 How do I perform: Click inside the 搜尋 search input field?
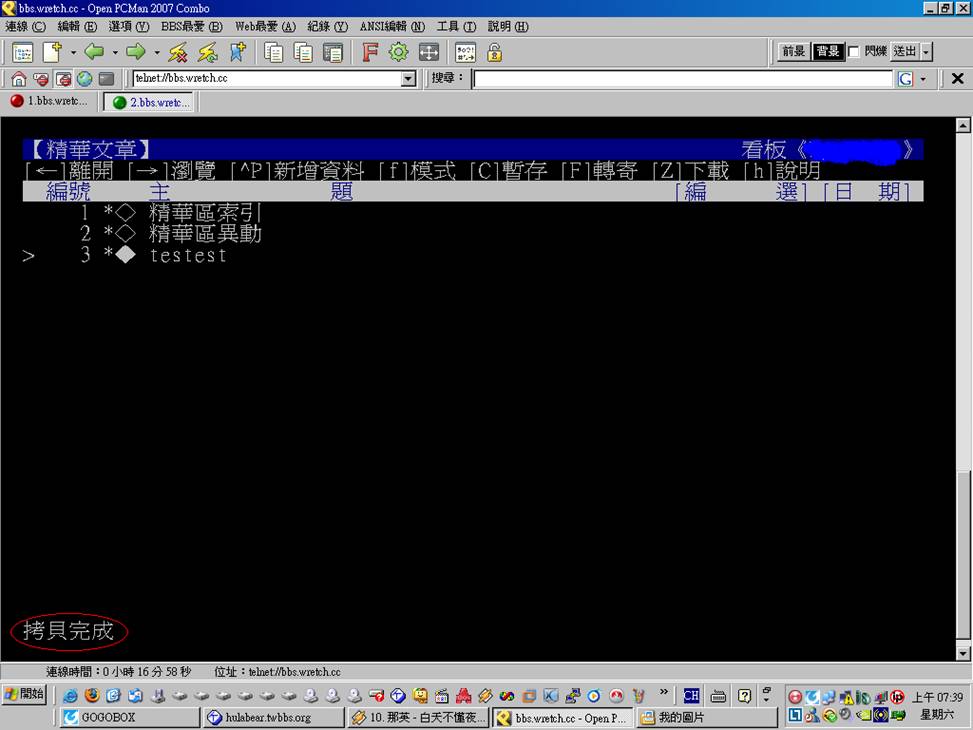682,79
